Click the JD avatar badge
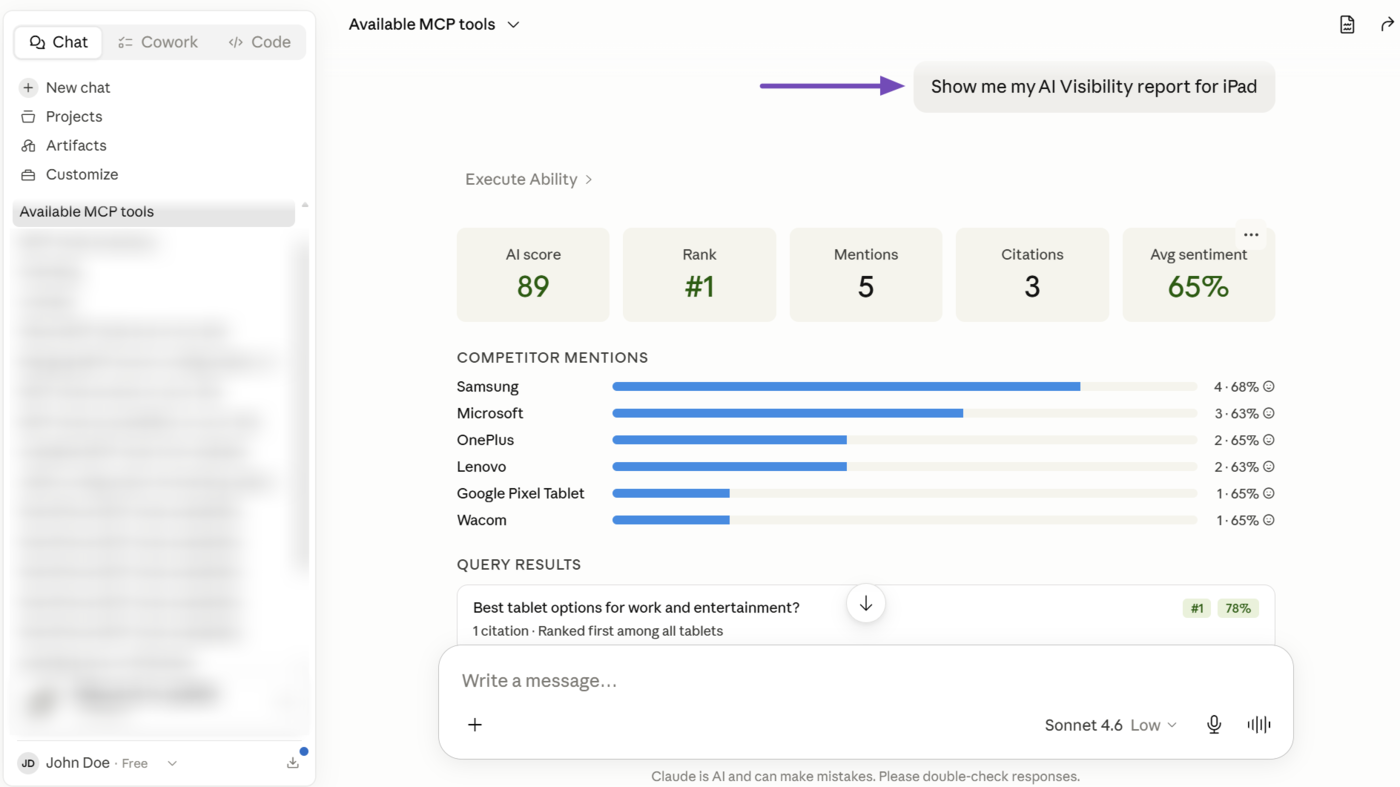Screen dimensions: 1400x787 tap(28, 763)
